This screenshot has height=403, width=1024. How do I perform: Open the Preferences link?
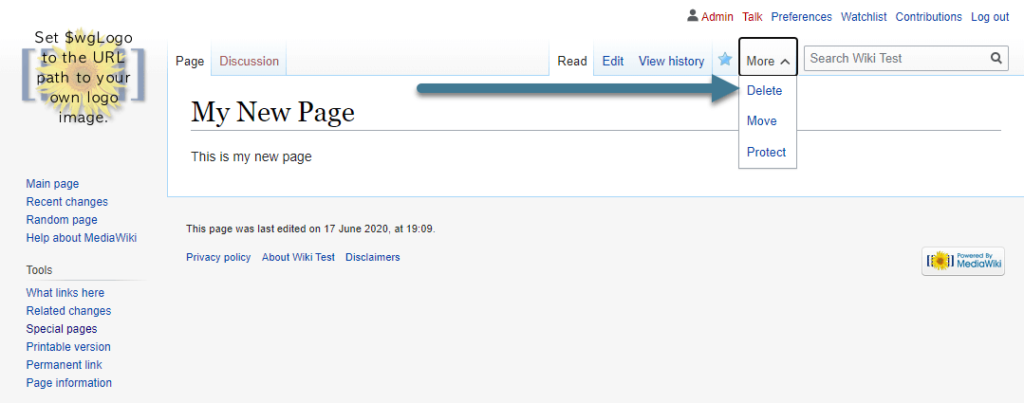(801, 17)
